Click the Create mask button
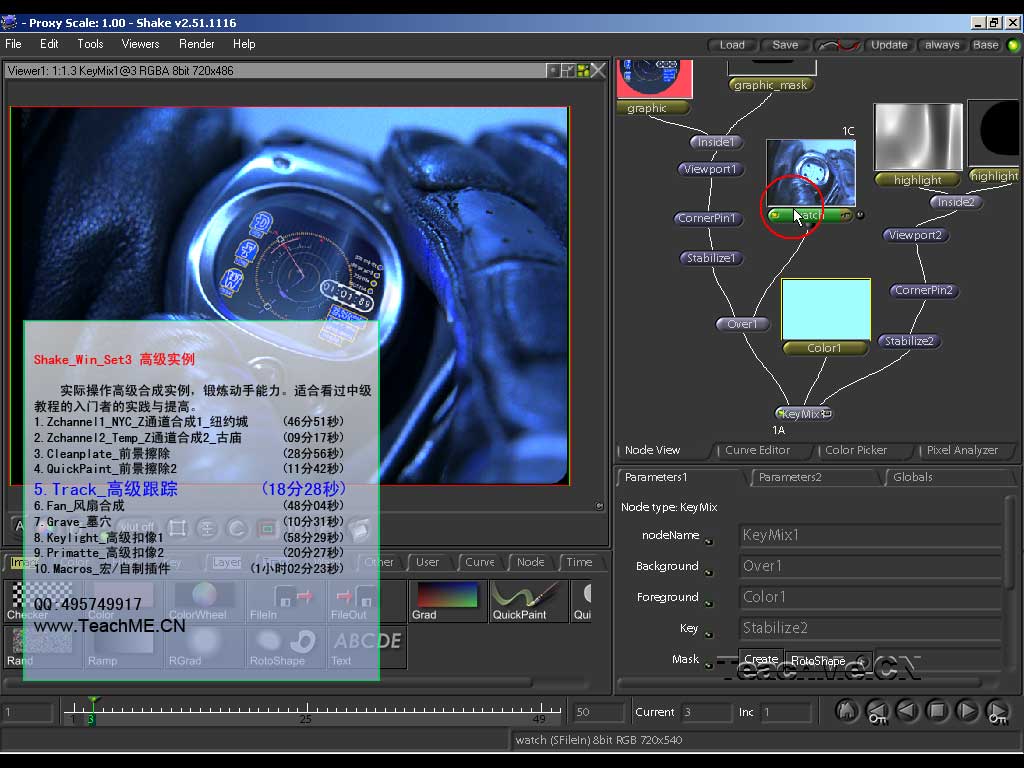Image resolution: width=1024 pixels, height=768 pixels. (761, 660)
